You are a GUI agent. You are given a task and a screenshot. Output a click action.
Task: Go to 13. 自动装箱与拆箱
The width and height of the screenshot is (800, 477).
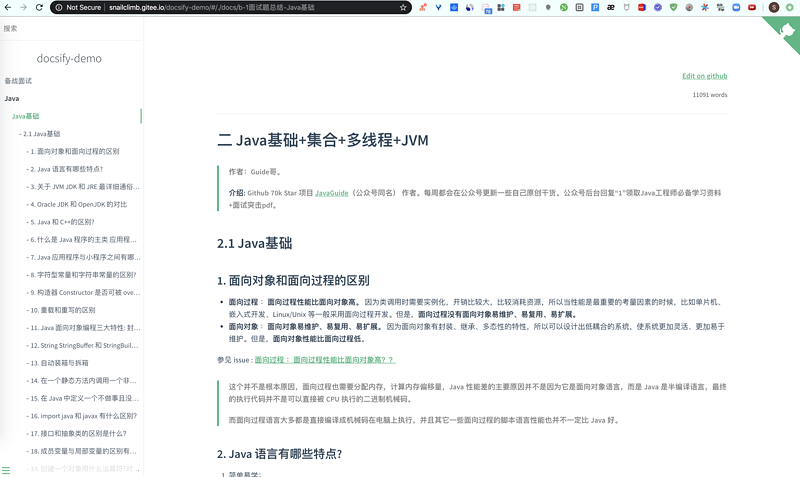[x=59, y=363]
